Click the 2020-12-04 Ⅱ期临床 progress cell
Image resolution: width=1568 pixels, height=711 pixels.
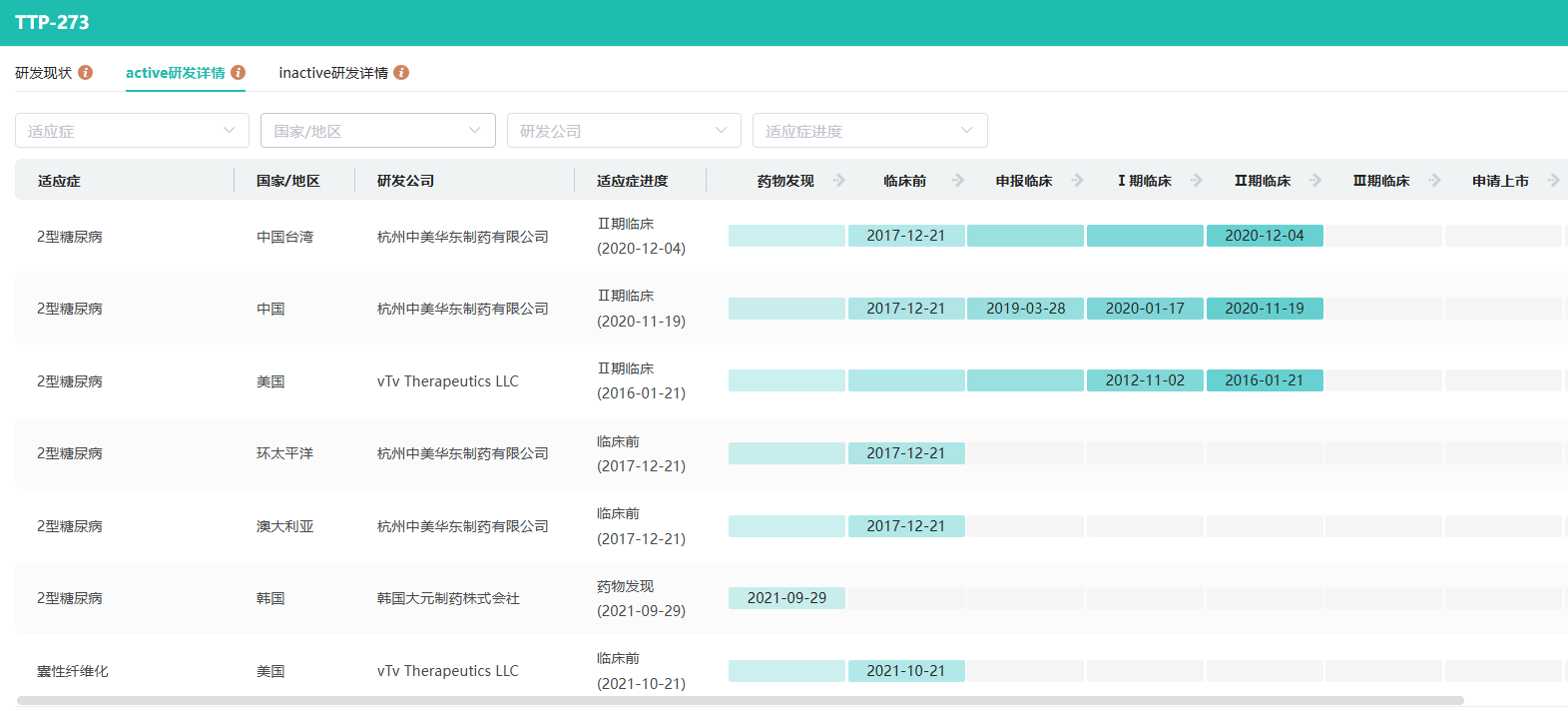(1265, 236)
